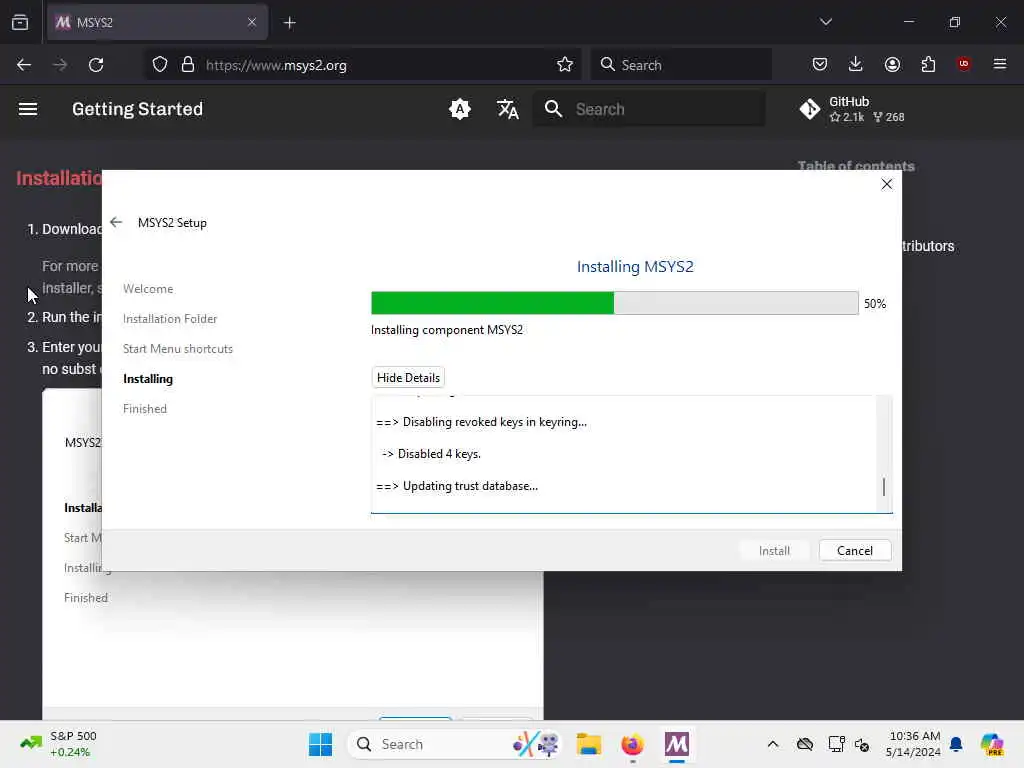Switch to Firefox in taskbar

(x=632, y=744)
